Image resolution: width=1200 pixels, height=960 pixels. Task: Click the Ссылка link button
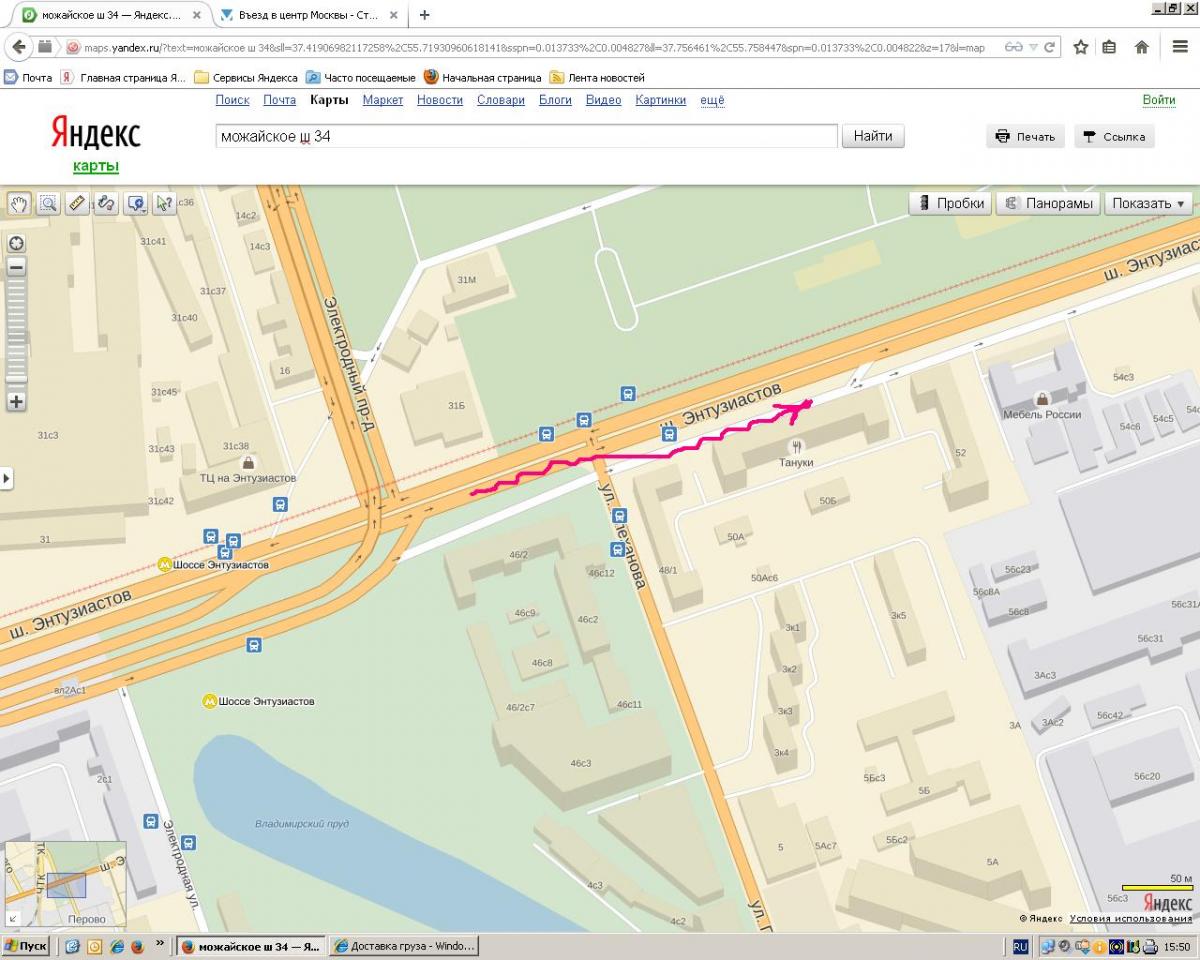[x=1114, y=137]
